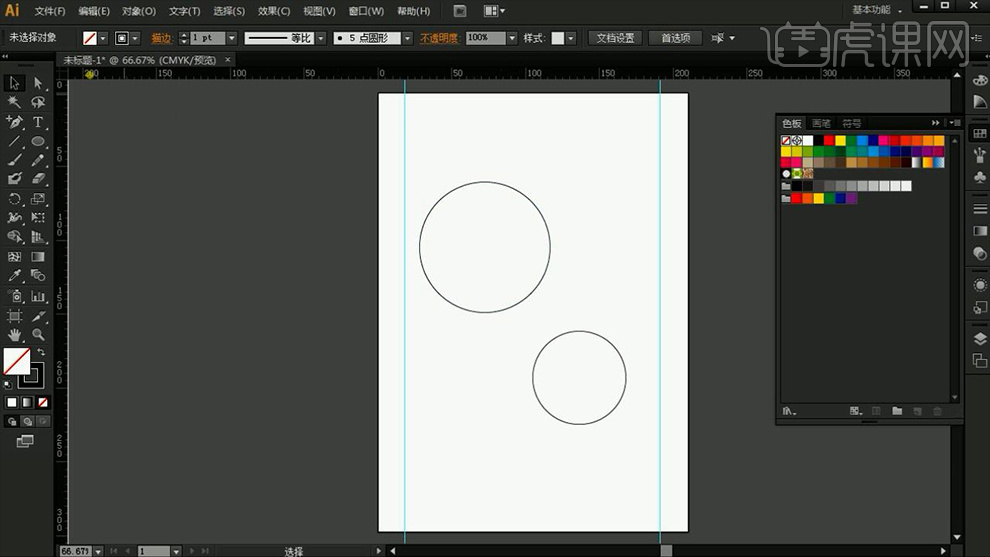This screenshot has width=990, height=557.
Task: Switch to Gradient fill mode button
Action: 27,402
